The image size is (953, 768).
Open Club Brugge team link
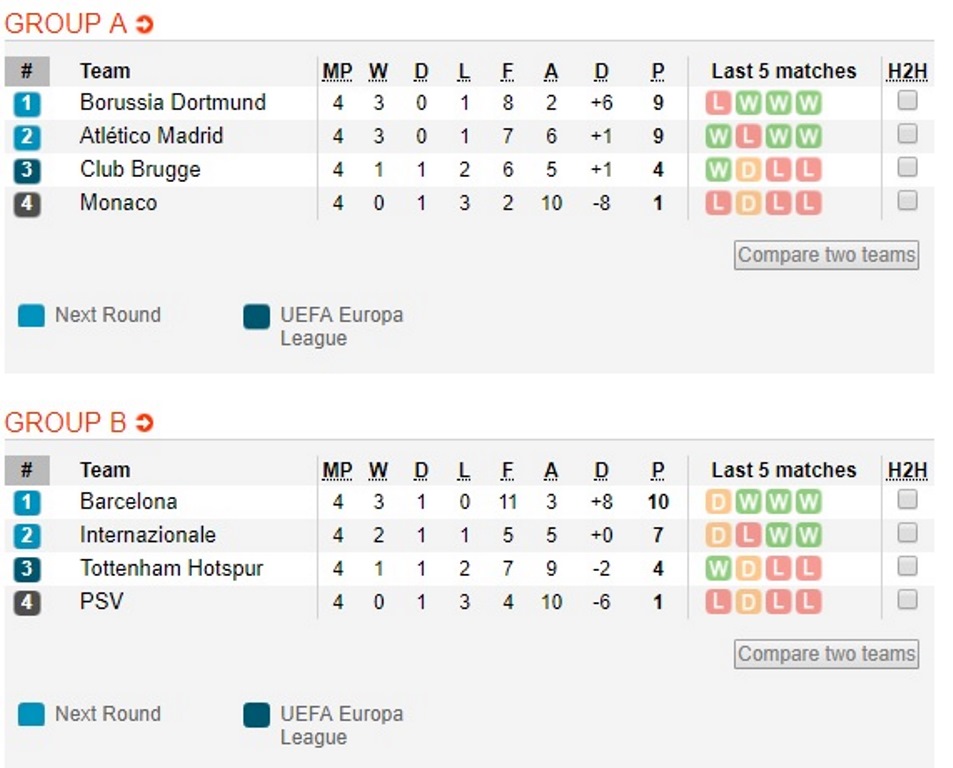tap(140, 170)
